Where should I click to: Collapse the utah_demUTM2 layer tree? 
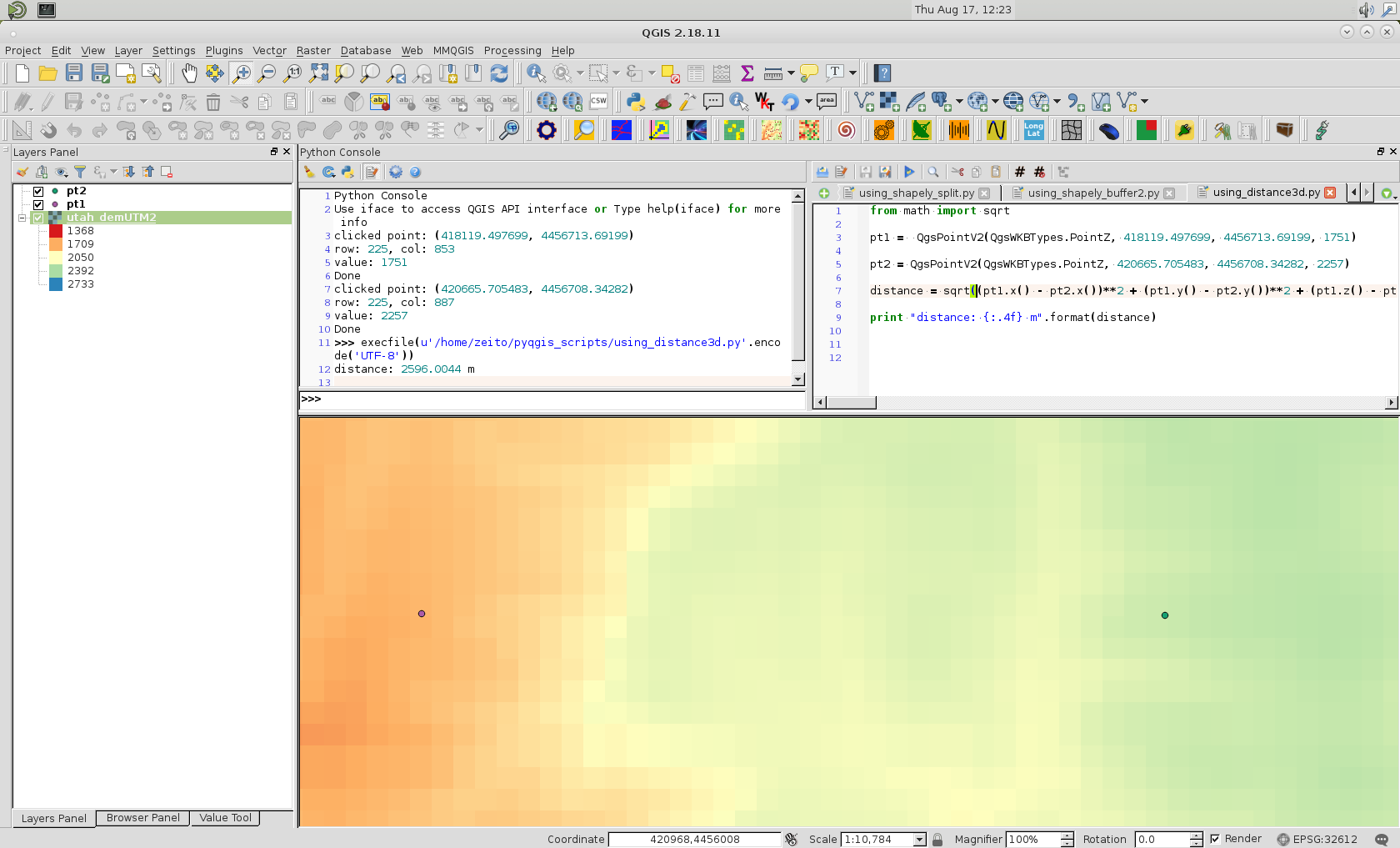click(22, 218)
